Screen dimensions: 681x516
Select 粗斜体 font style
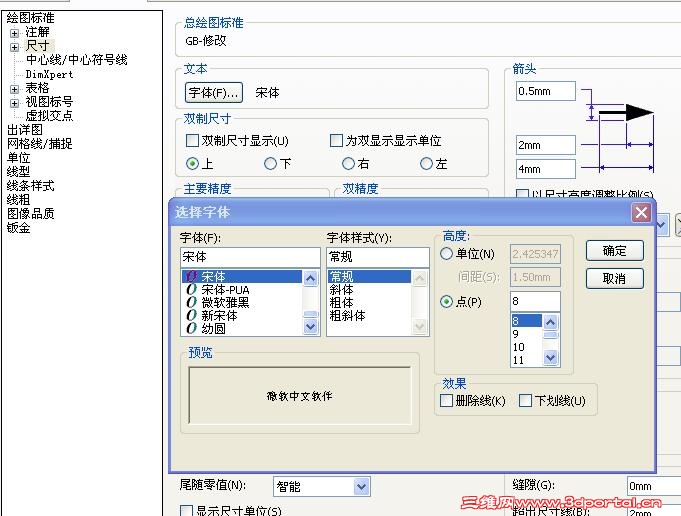(x=369, y=315)
